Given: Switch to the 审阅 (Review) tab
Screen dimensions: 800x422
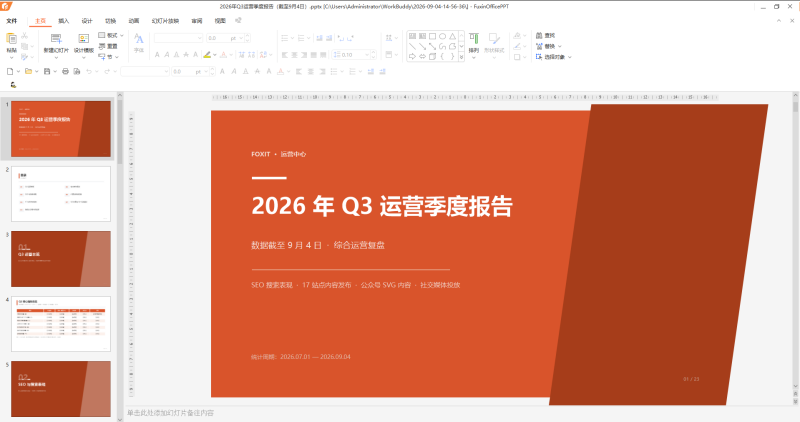Looking at the screenshot, I should (x=196, y=21).
